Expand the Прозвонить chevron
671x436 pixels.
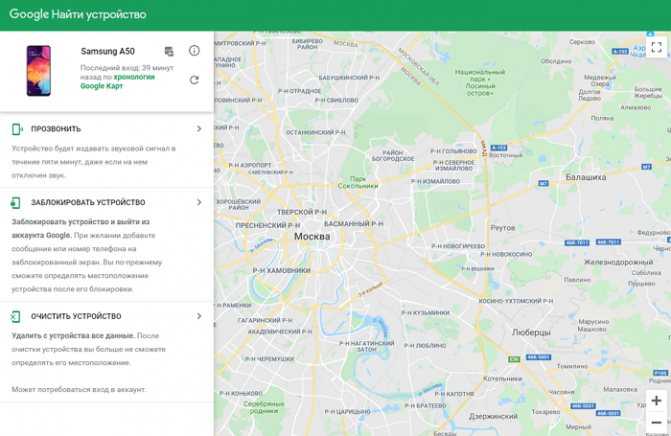click(199, 129)
